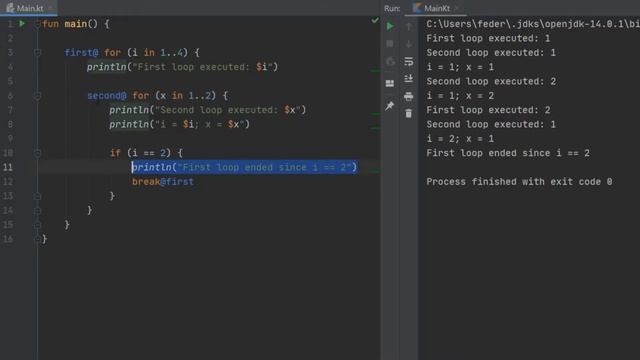Click the break@first statement
The width and height of the screenshot is (640, 360).
point(163,182)
